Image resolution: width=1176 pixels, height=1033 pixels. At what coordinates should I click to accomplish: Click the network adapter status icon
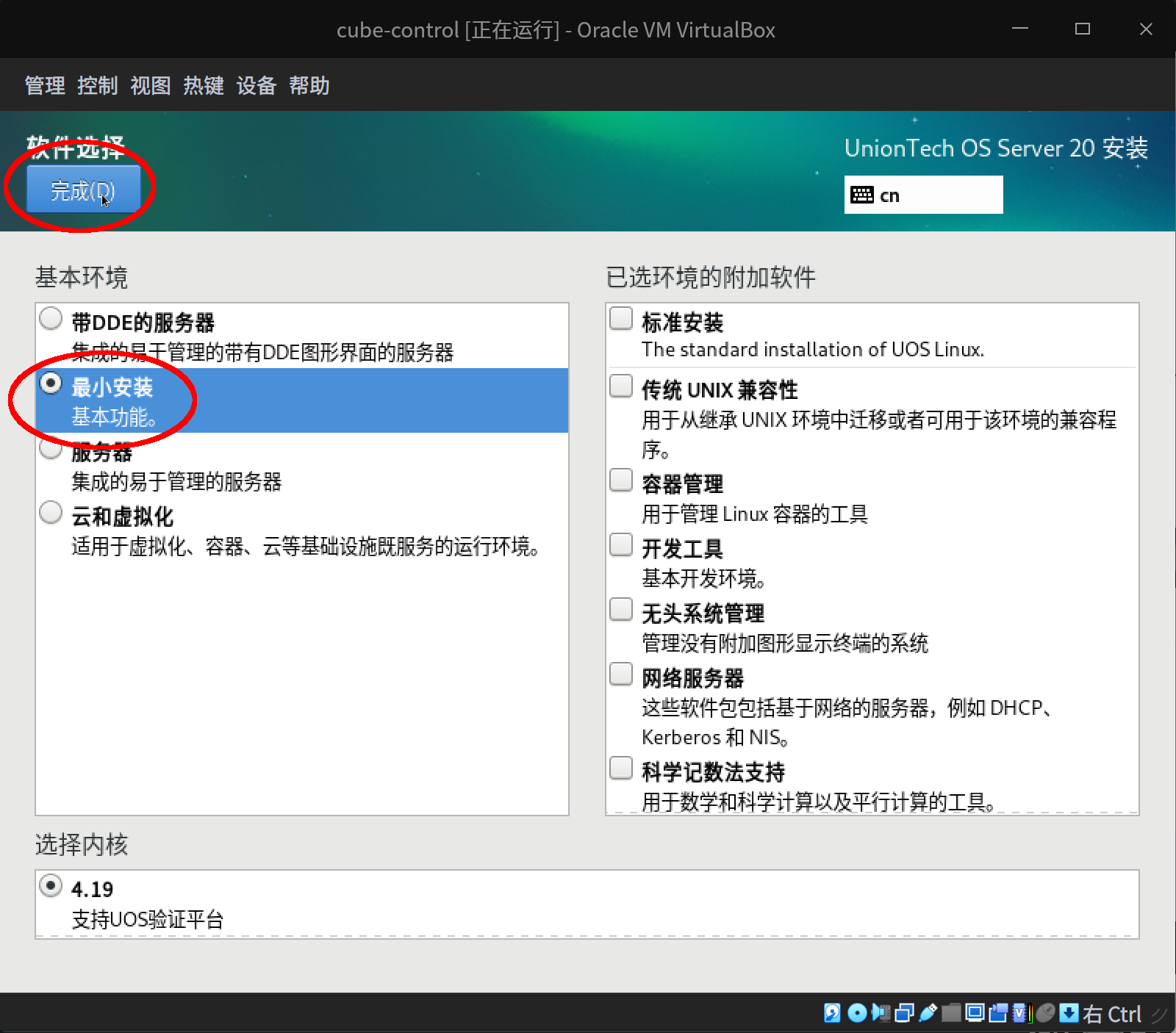click(904, 1014)
